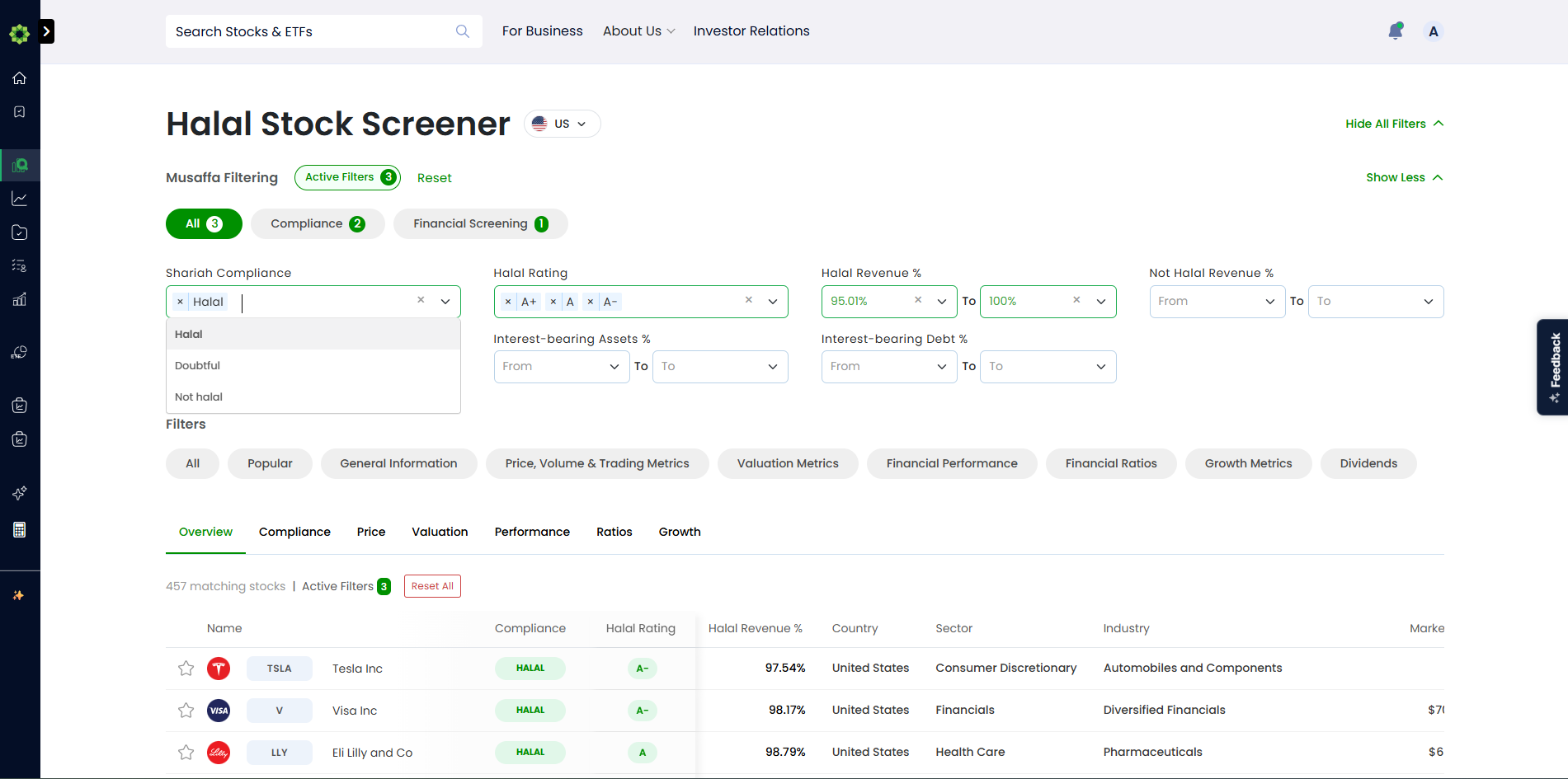Open Interest-bearing Assets From dropdown
The height and width of the screenshot is (779, 1568).
click(x=561, y=367)
